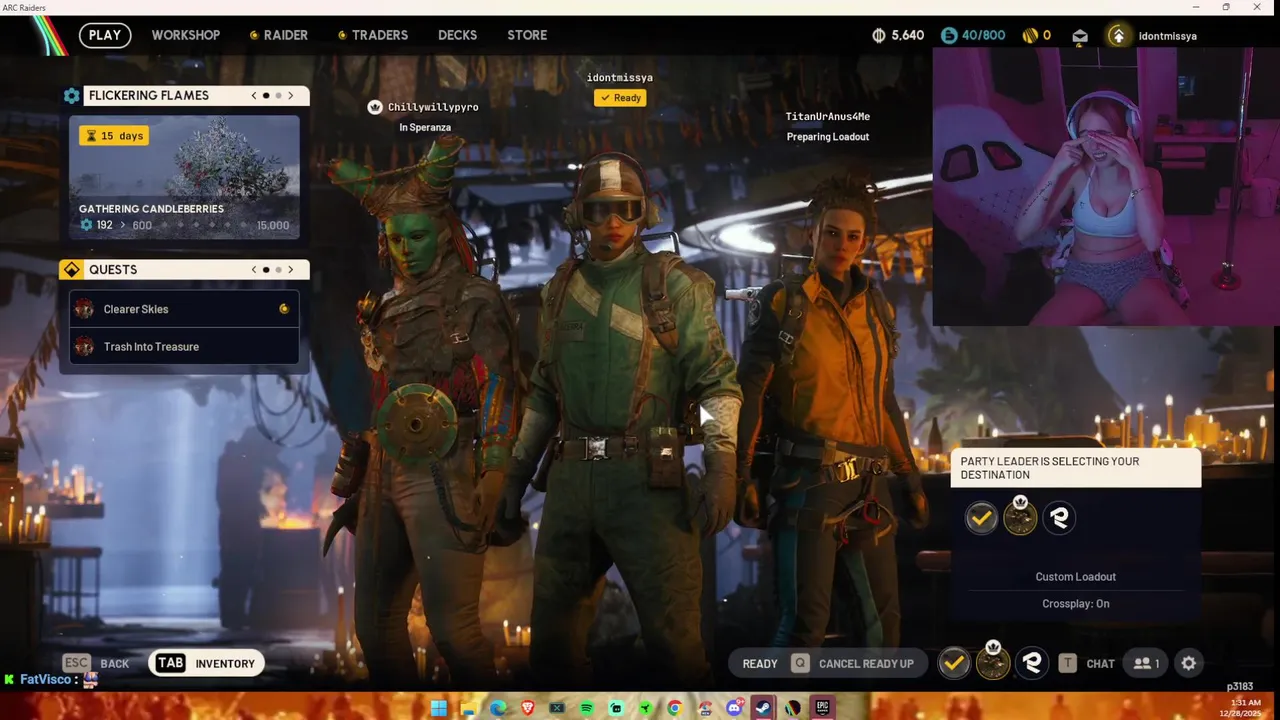1280x720 pixels.
Task: Click the gold currency icon beside 0
Action: (1030, 35)
